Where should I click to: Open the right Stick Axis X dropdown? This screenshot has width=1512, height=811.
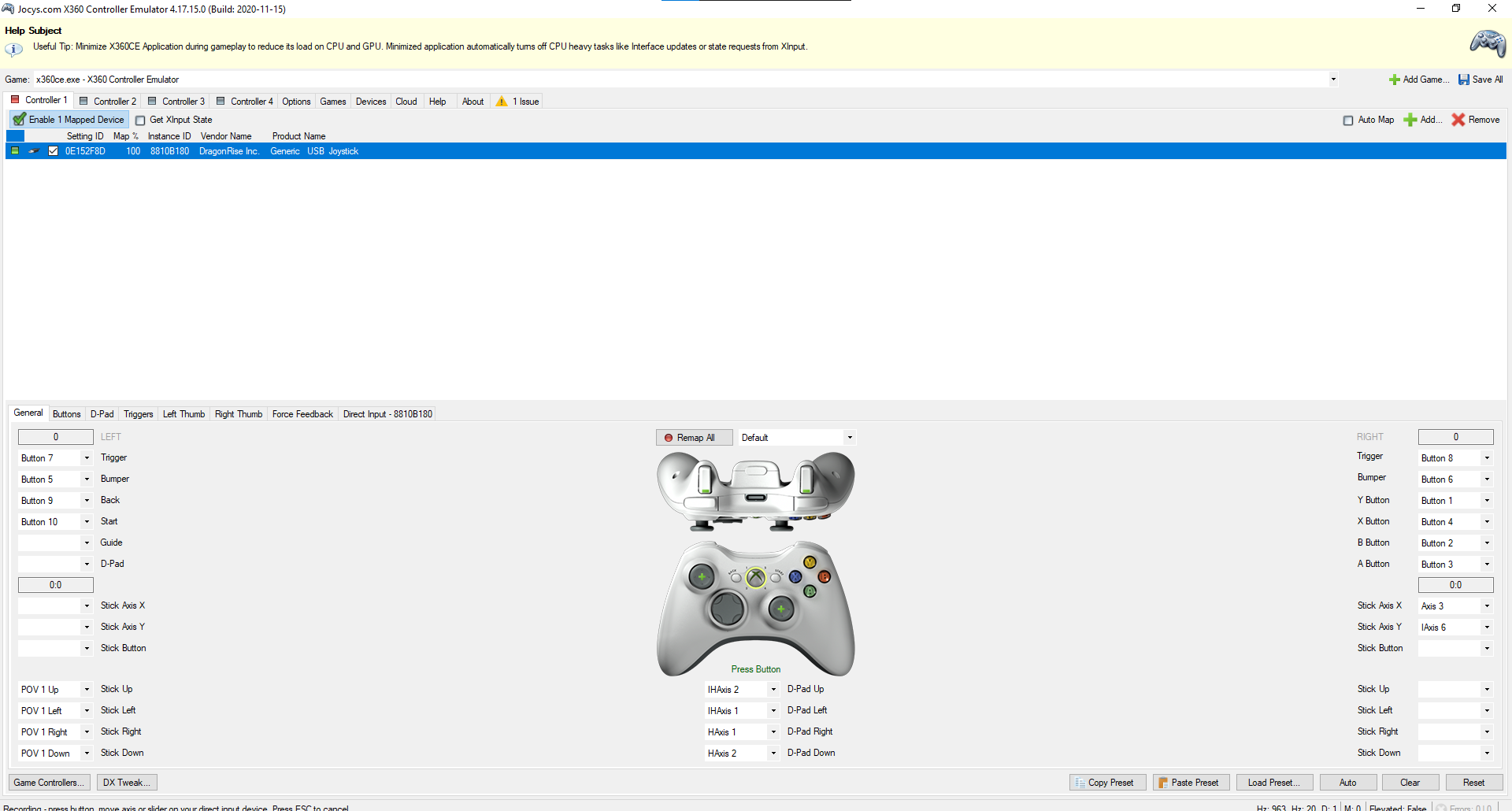[1487, 606]
